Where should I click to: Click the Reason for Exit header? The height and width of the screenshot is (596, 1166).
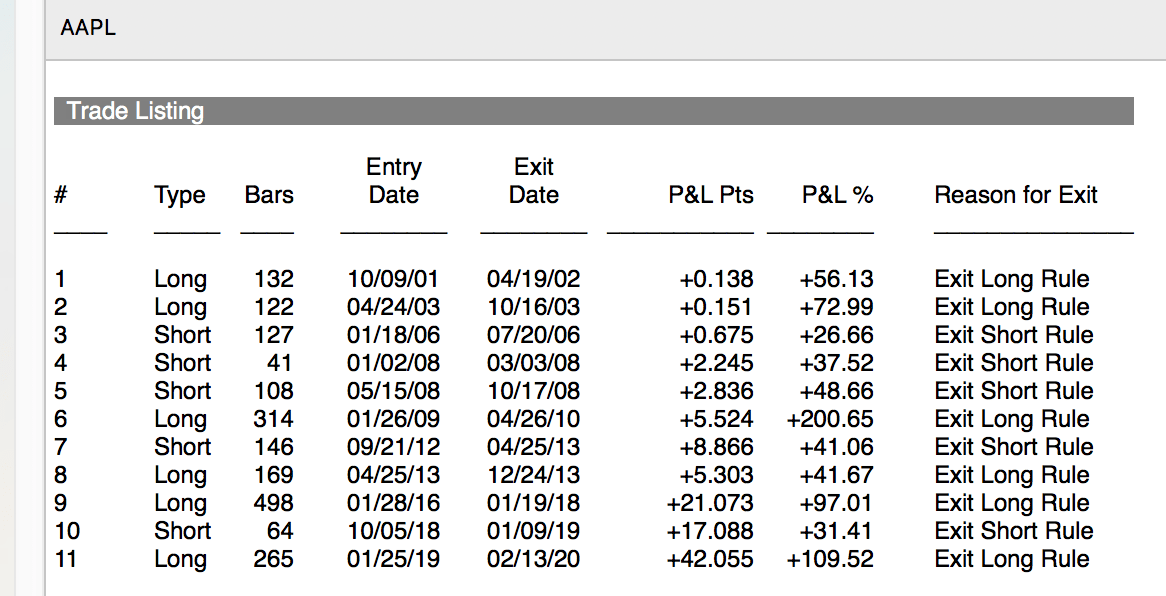(x=1015, y=195)
